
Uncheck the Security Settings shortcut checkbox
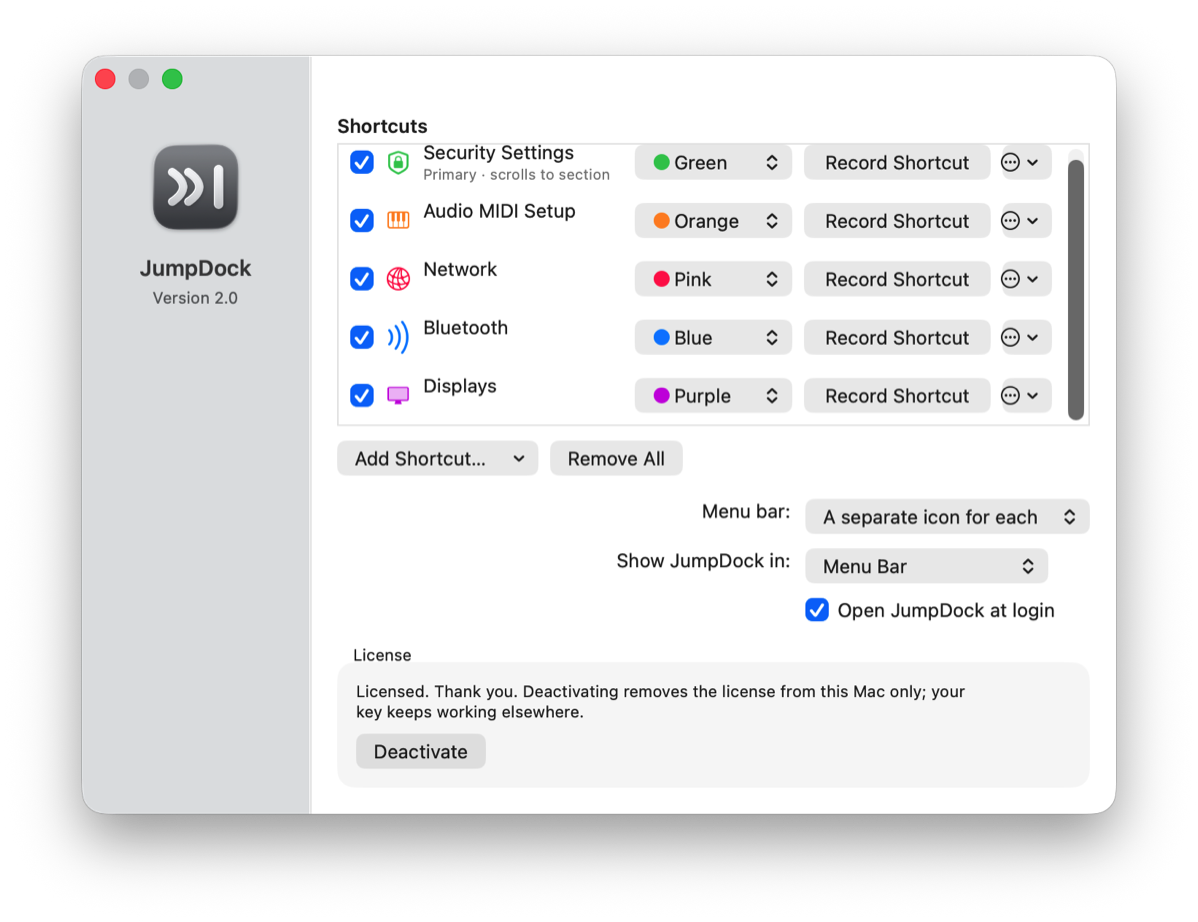point(361,162)
